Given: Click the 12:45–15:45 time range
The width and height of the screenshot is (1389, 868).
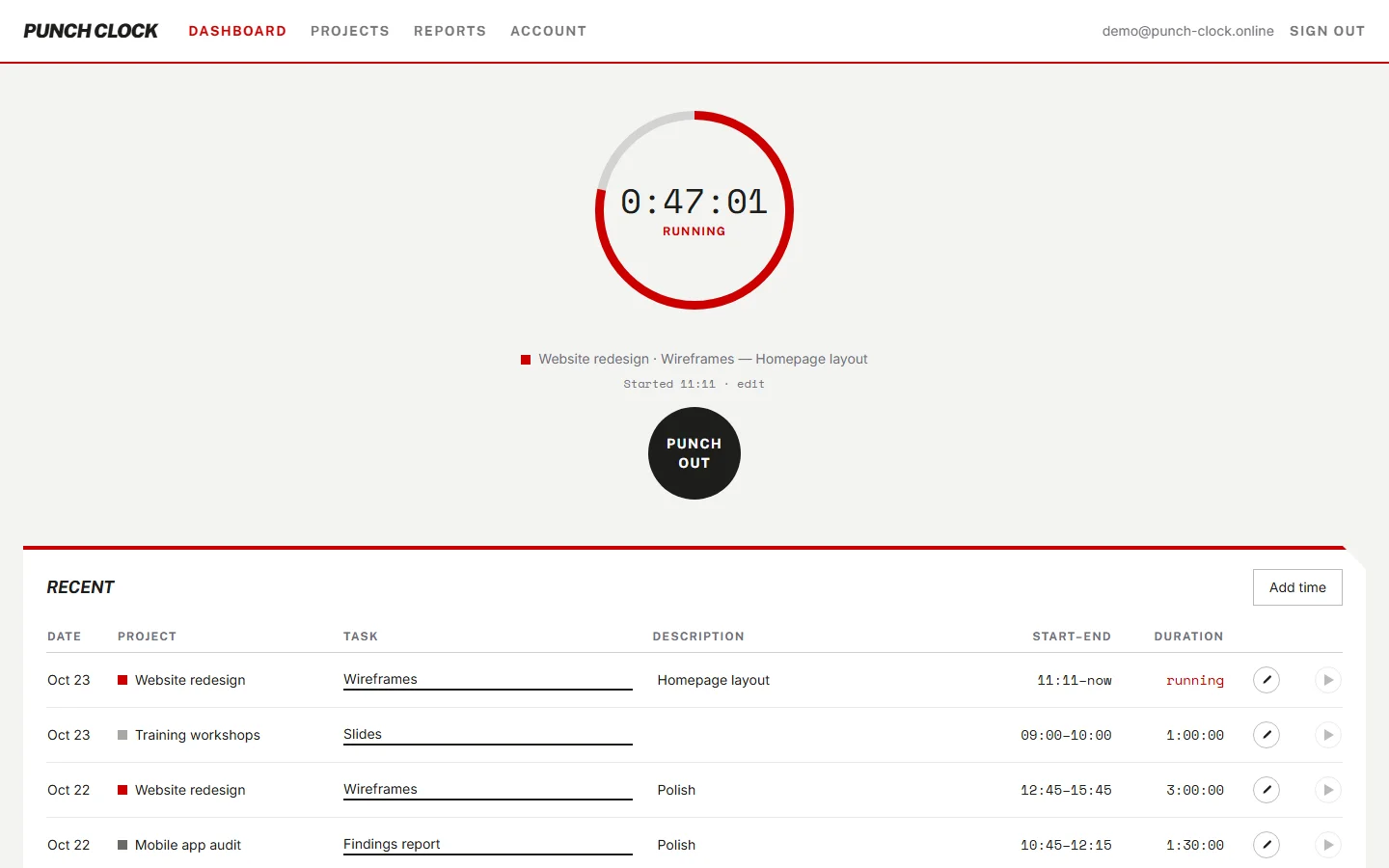Looking at the screenshot, I should (1066, 790).
